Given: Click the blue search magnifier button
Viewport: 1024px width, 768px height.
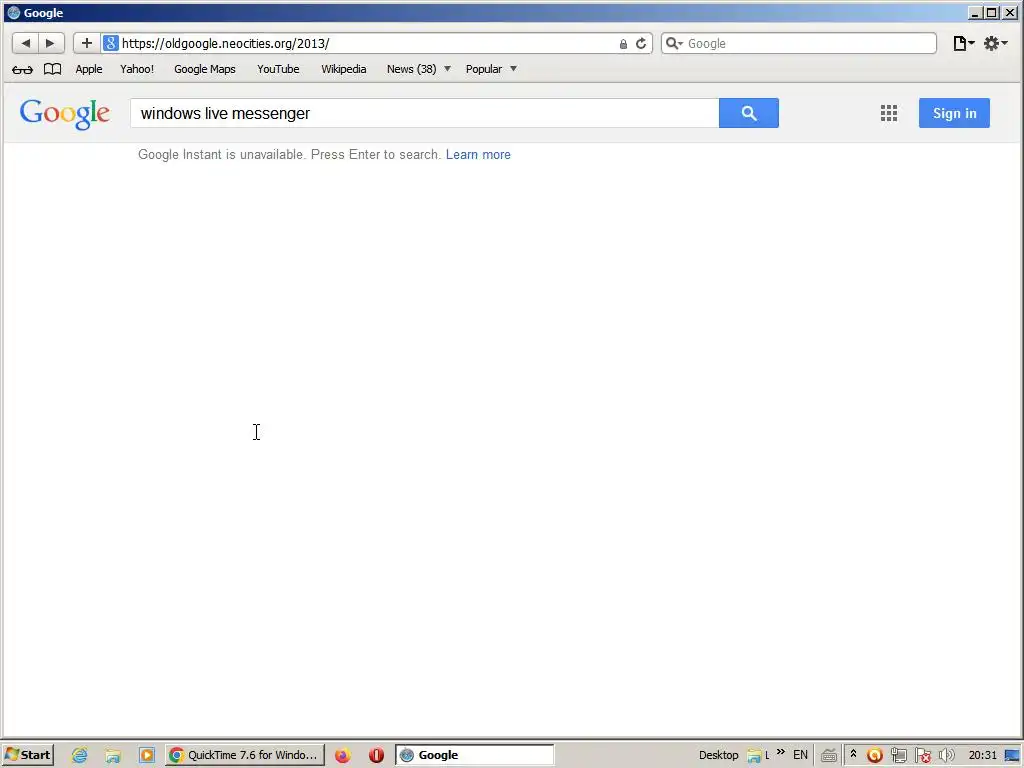Looking at the screenshot, I should [x=748, y=113].
